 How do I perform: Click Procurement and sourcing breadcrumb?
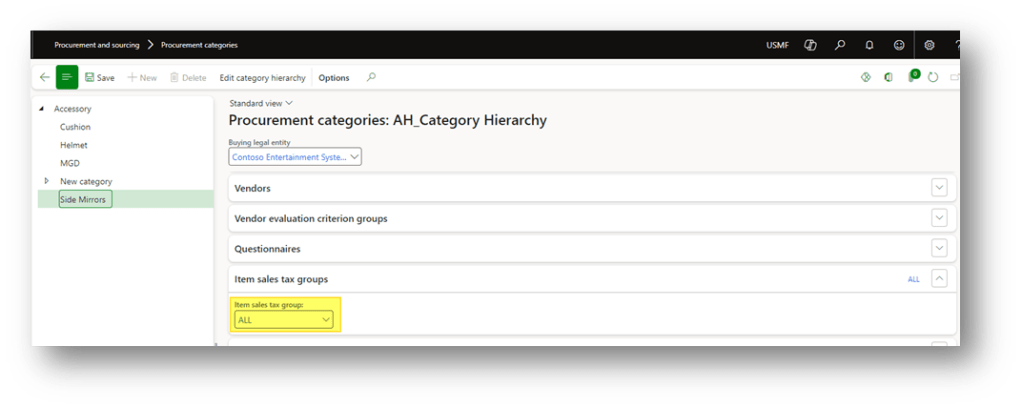coord(97,45)
